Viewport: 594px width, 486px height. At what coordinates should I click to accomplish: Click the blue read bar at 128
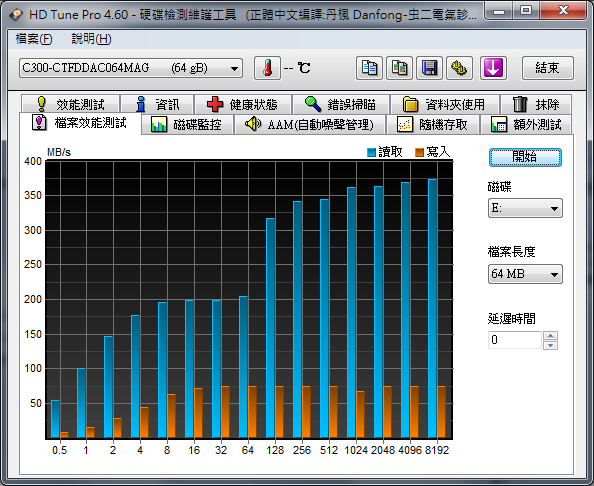270,328
